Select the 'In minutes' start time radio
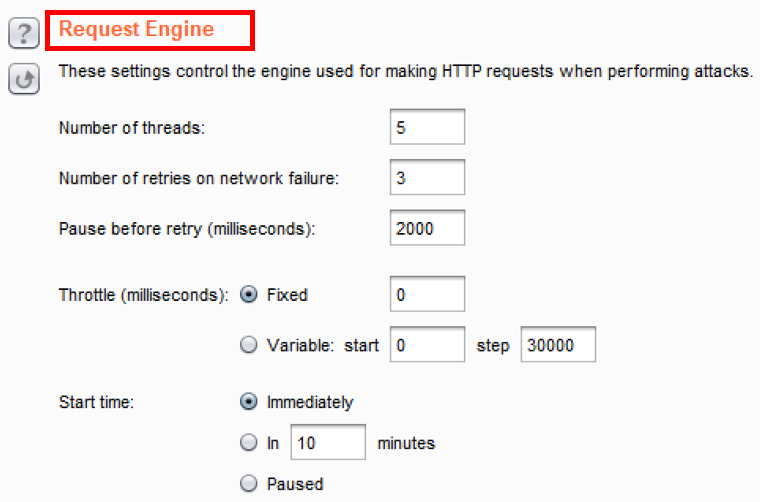 249,442
